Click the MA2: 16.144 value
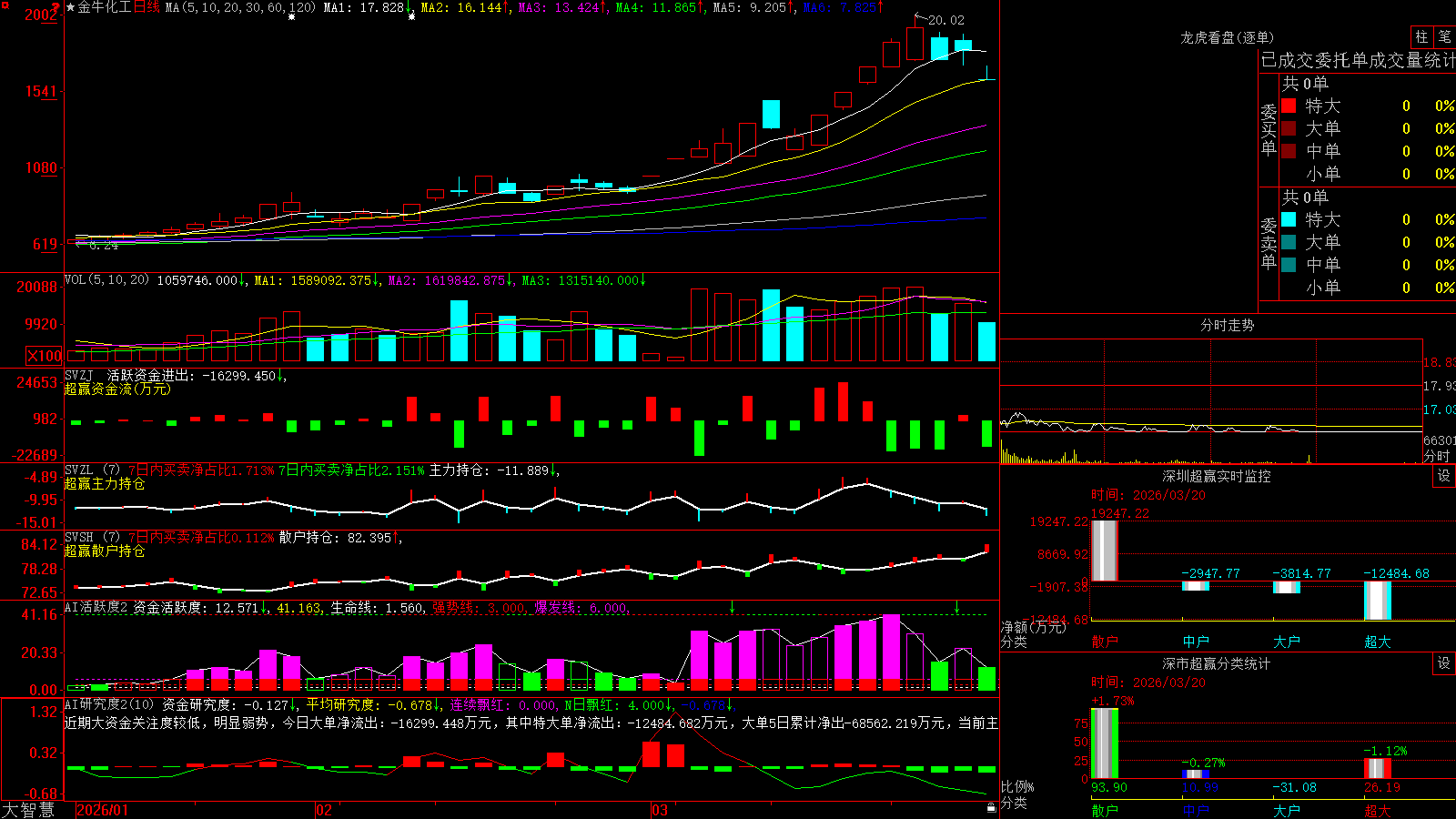 pyautogui.click(x=461, y=7)
